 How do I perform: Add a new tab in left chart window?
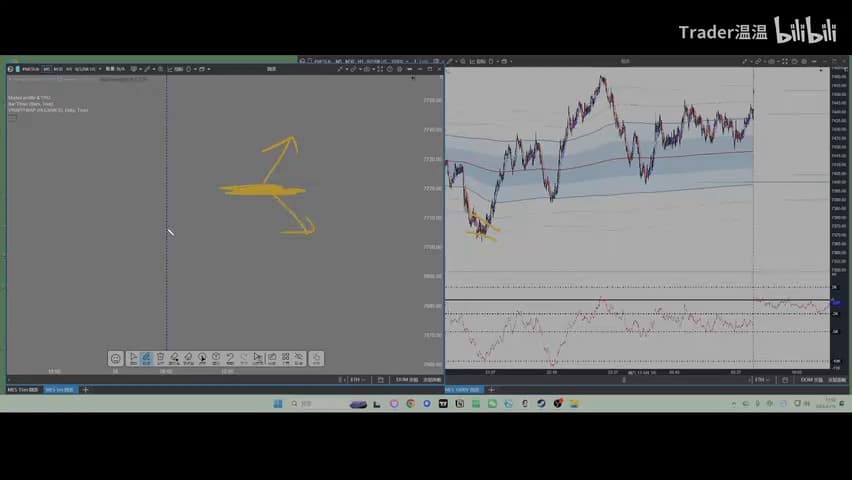(85, 390)
